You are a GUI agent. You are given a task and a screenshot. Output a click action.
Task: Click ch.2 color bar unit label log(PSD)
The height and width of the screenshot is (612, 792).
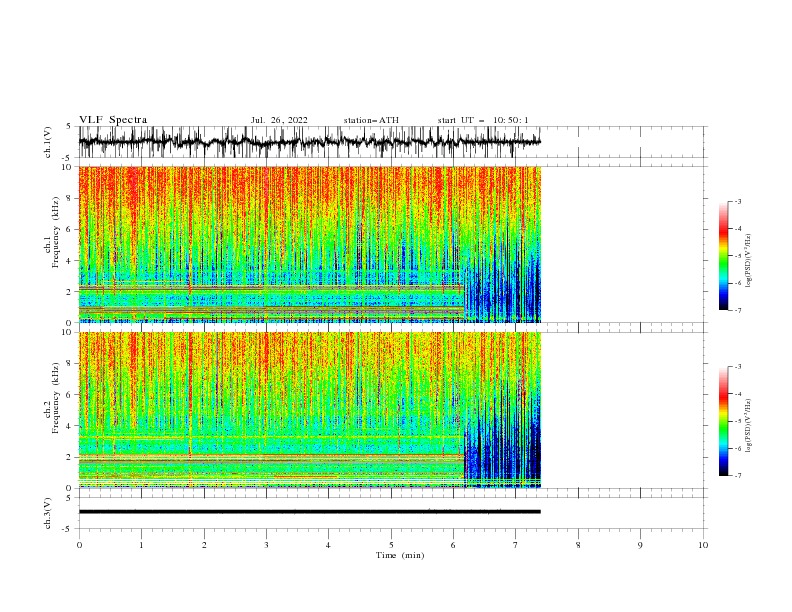tap(748, 426)
